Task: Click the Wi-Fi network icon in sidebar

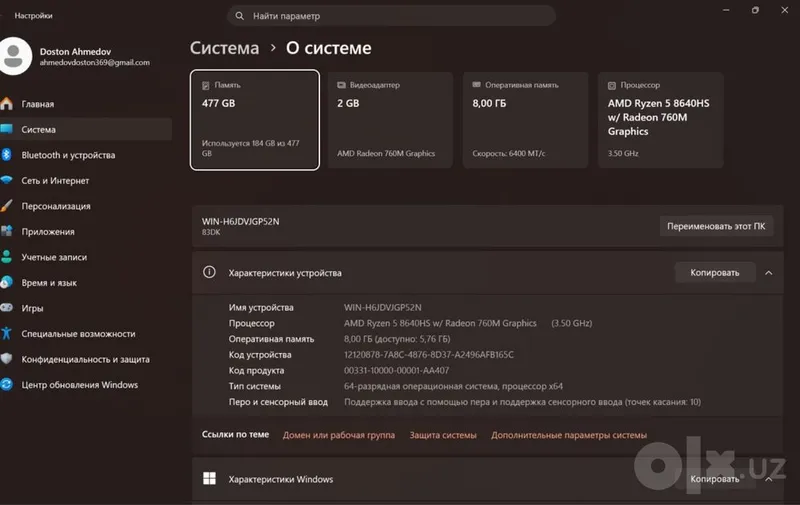Action: pos(7,180)
